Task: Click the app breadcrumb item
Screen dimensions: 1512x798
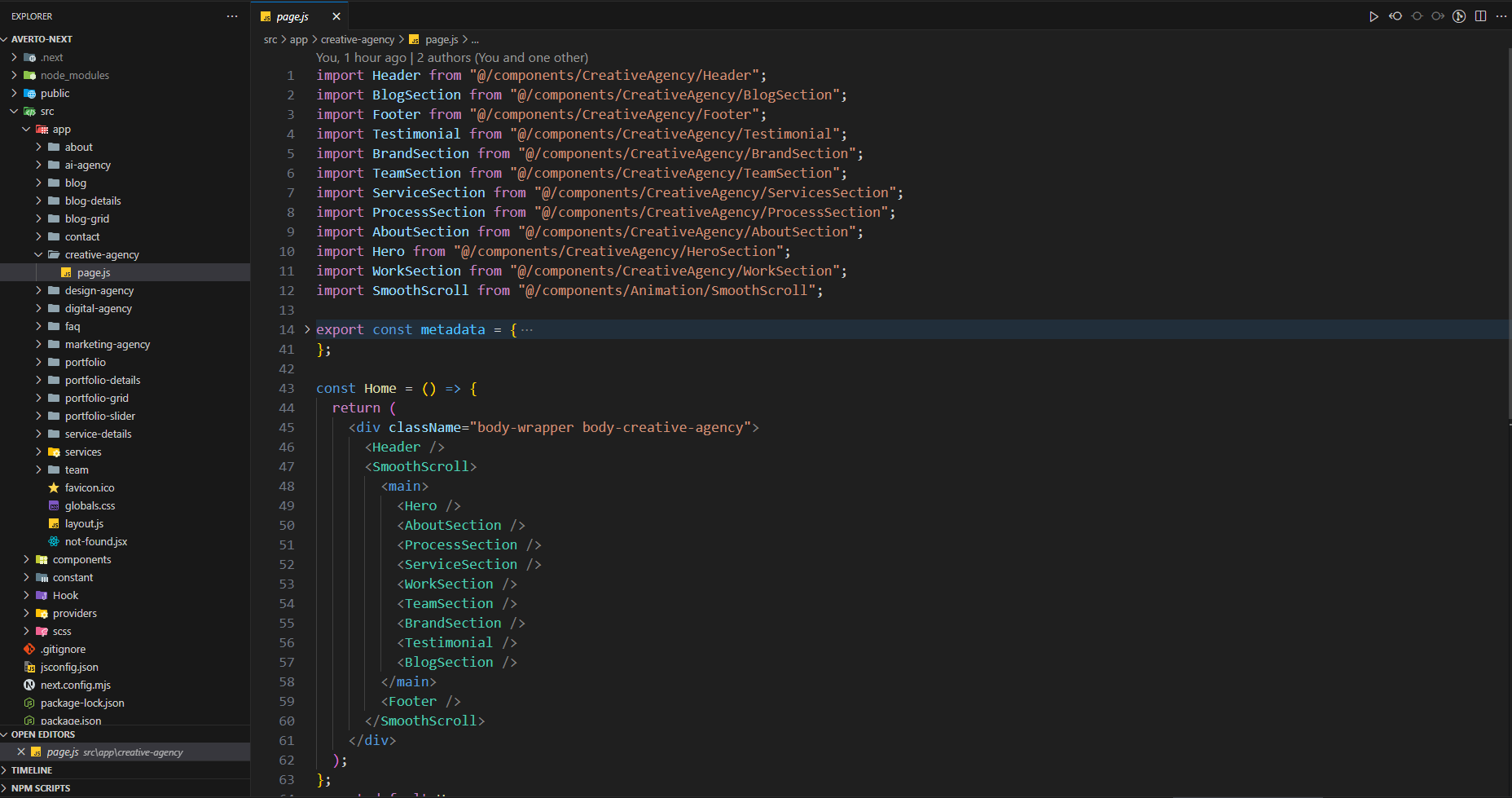Action: (299, 39)
